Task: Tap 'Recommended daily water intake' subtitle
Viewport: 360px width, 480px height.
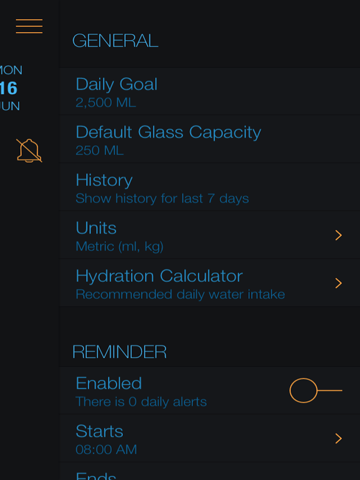Action: click(x=180, y=295)
